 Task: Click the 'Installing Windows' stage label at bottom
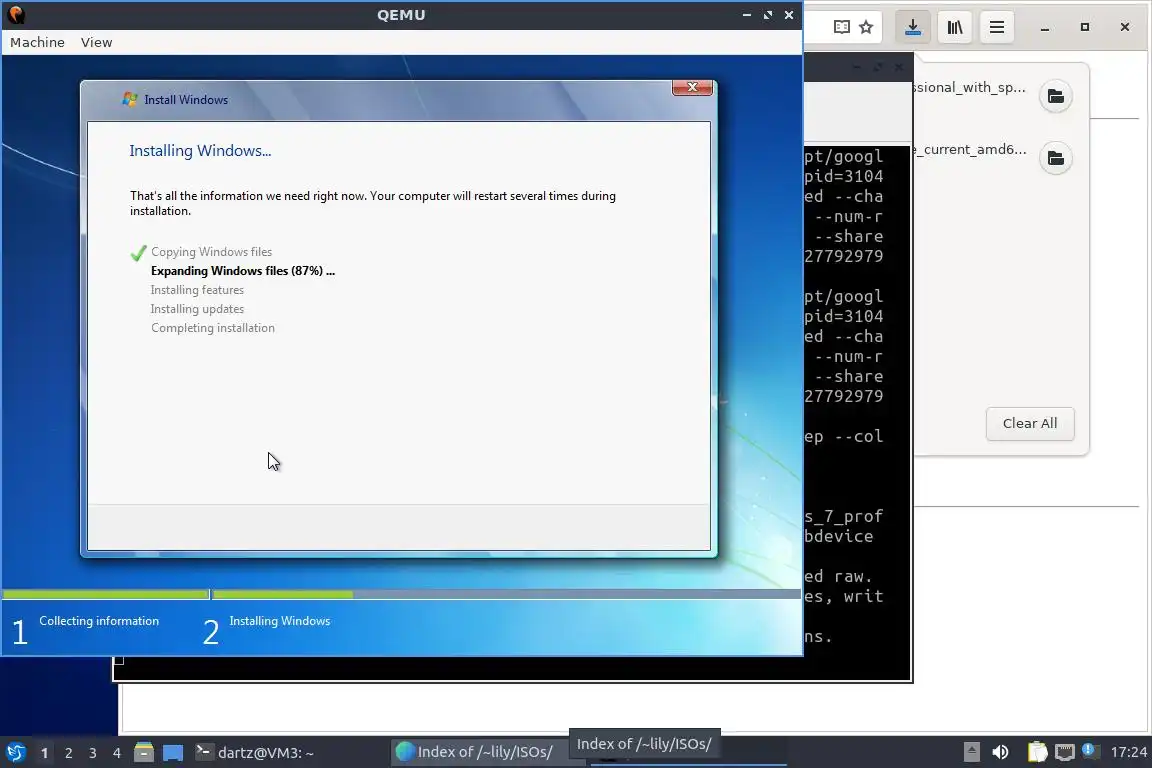pos(279,621)
